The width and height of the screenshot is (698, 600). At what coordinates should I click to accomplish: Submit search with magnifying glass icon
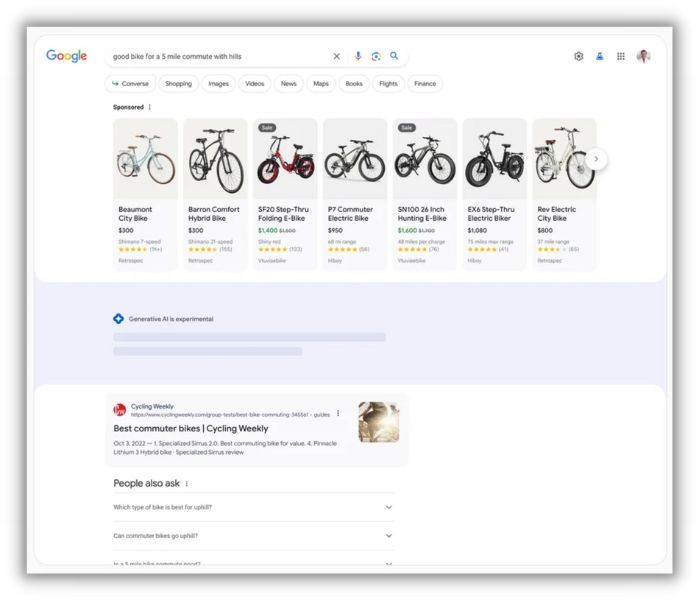pyautogui.click(x=394, y=56)
